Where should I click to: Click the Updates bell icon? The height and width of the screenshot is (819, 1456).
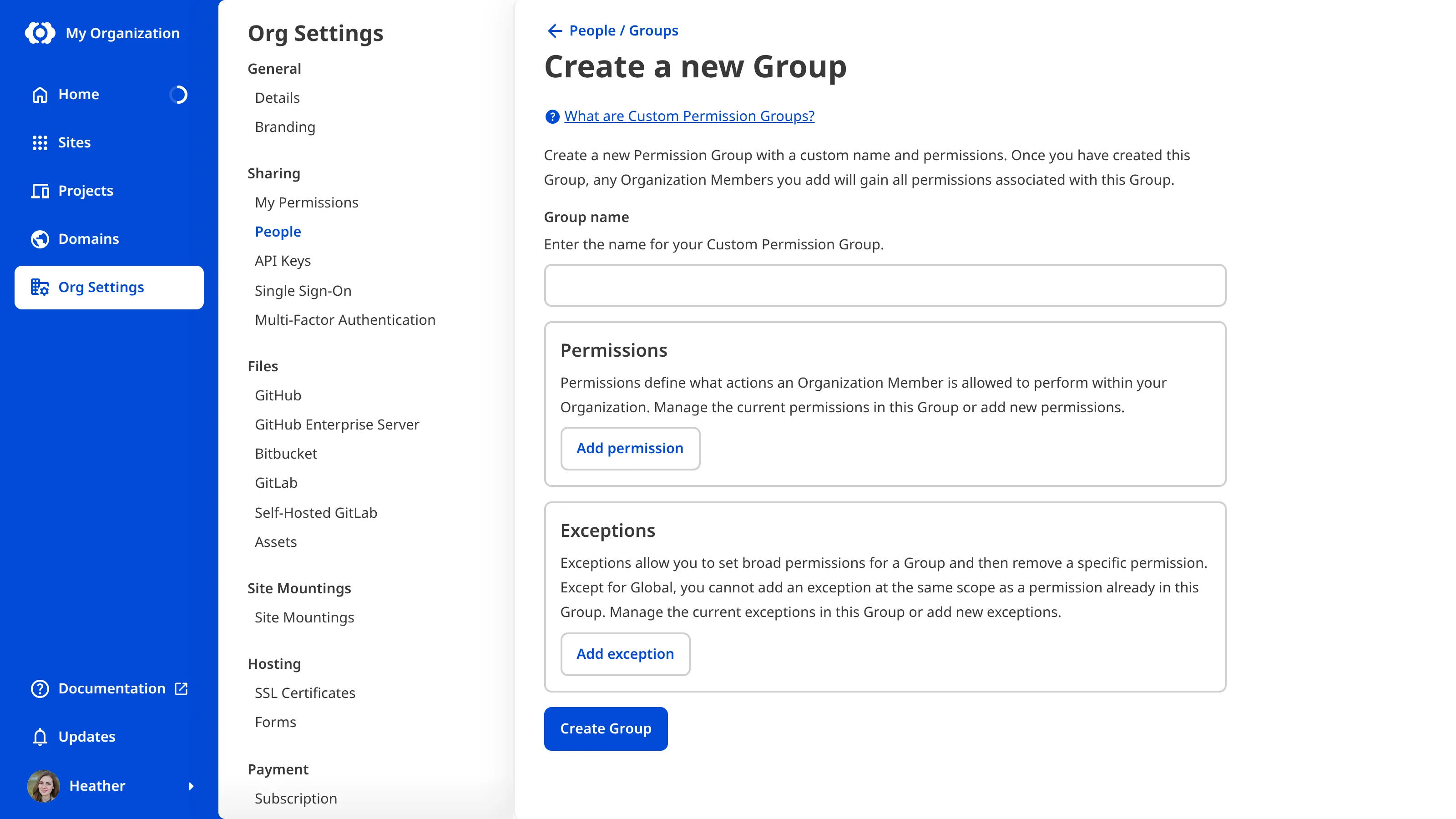pyautogui.click(x=40, y=737)
